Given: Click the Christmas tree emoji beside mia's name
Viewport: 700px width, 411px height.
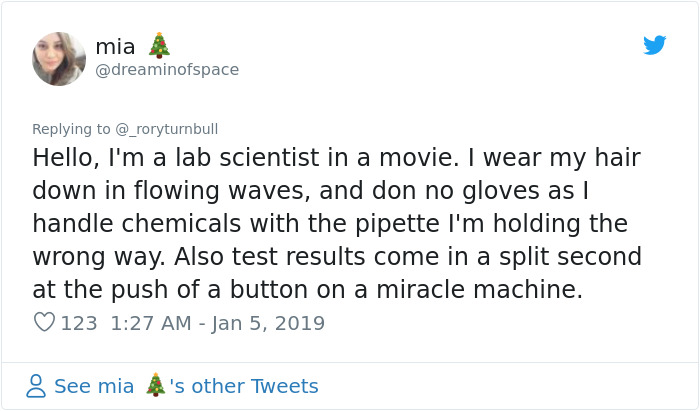Looking at the screenshot, I should click(x=159, y=46).
